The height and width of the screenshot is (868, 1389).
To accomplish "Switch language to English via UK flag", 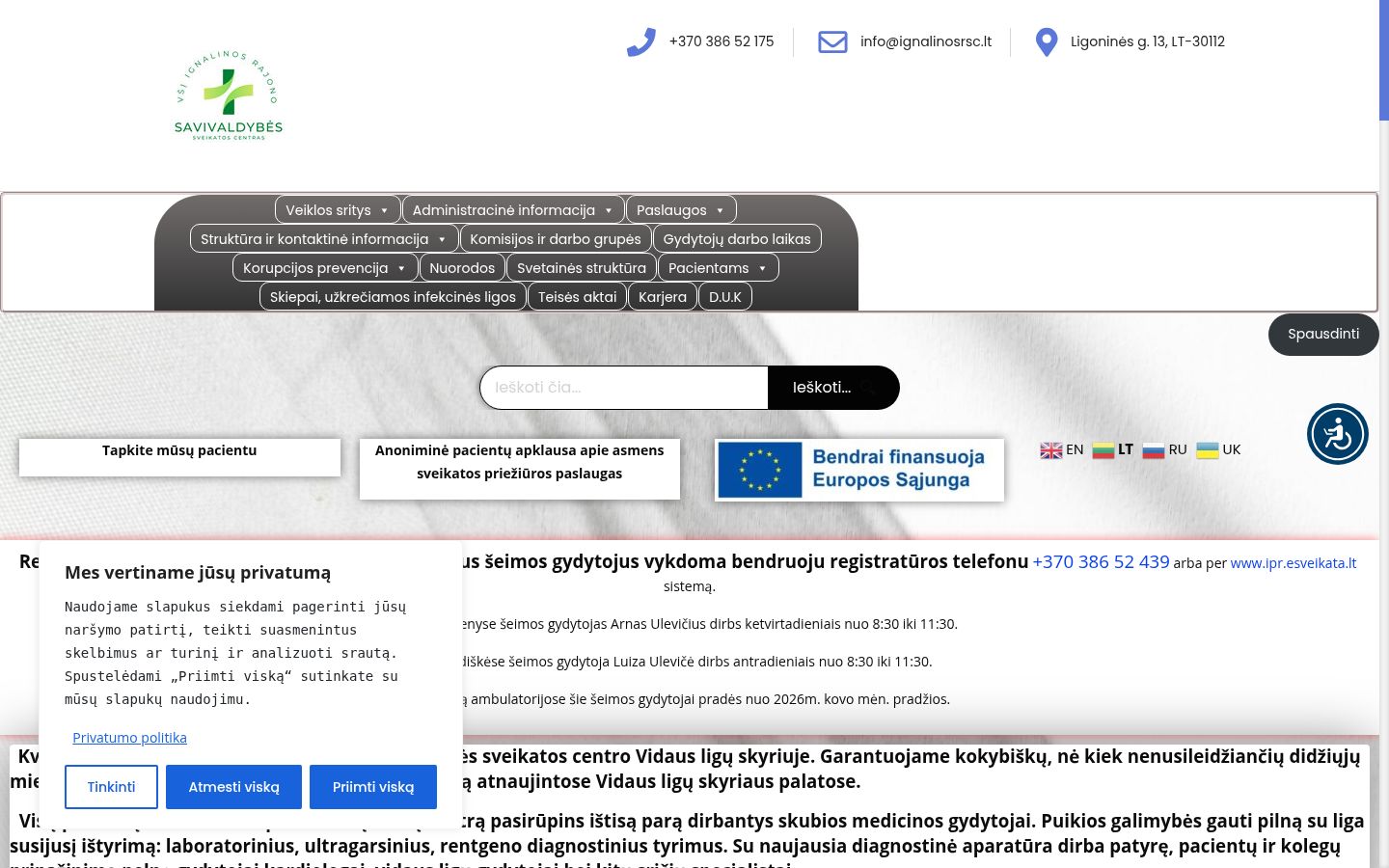I will pyautogui.click(x=1050, y=450).
